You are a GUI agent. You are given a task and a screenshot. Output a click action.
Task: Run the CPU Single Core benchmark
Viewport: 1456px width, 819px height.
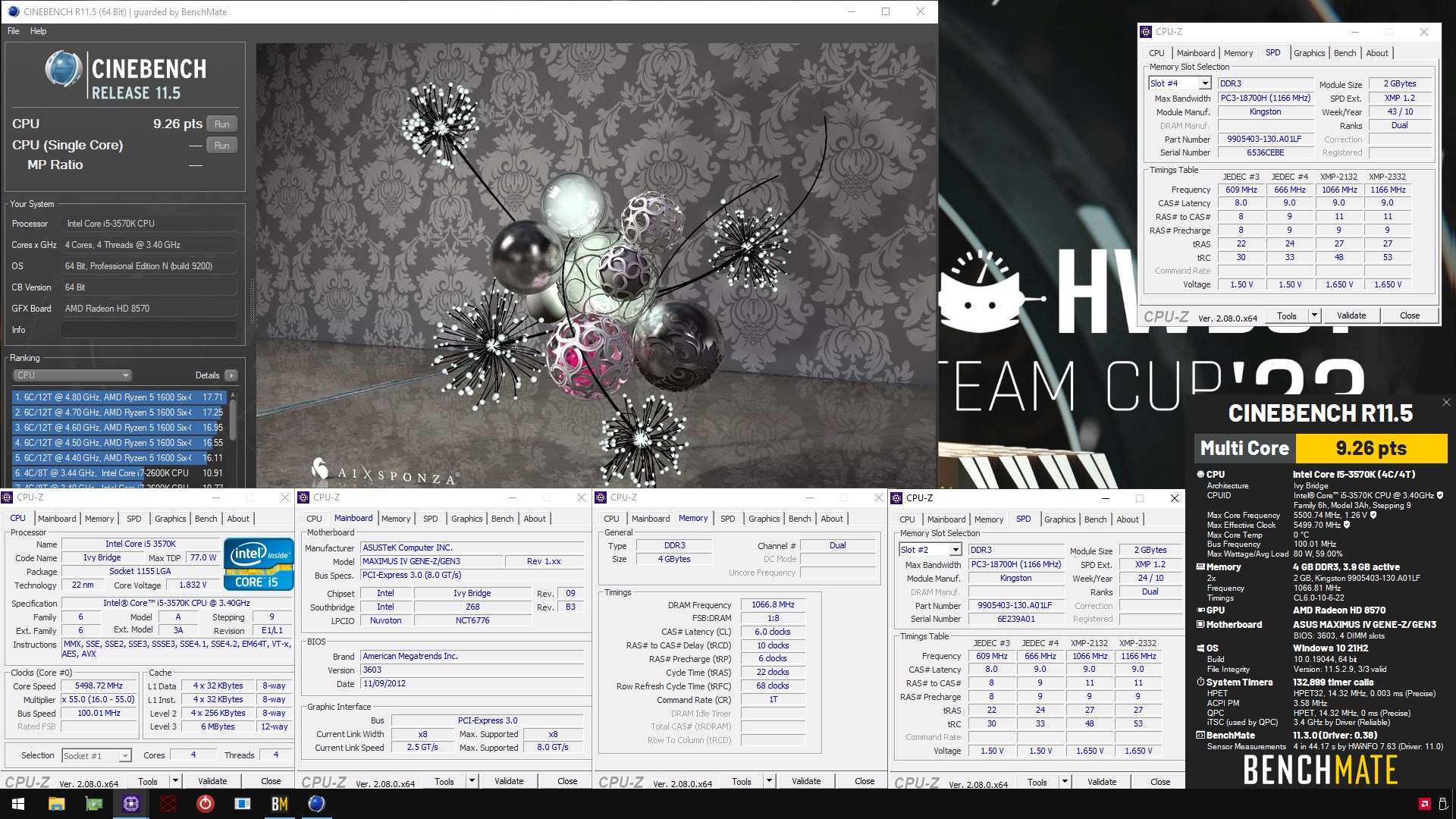222,146
